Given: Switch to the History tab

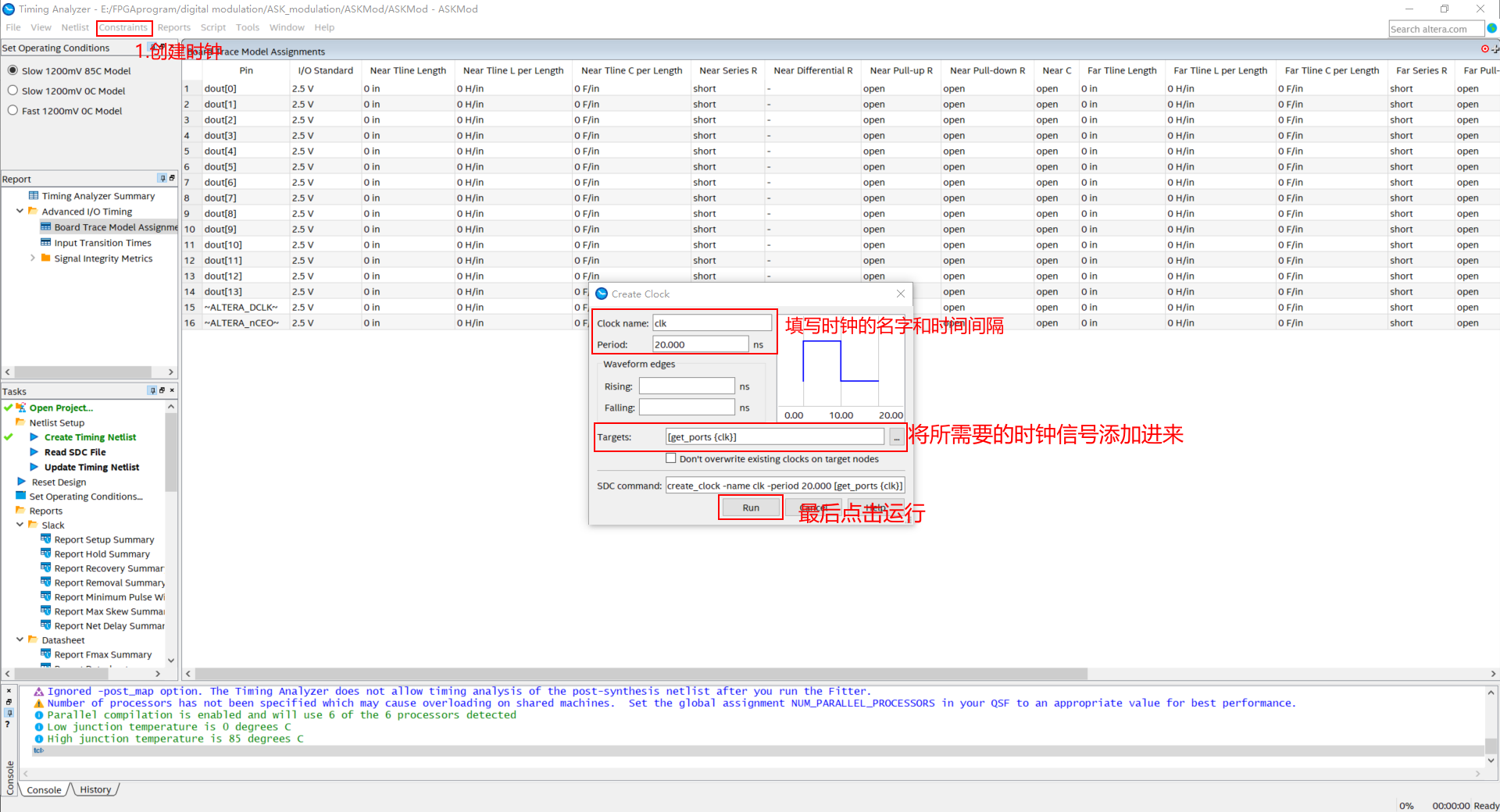Looking at the screenshot, I should tap(94, 789).
